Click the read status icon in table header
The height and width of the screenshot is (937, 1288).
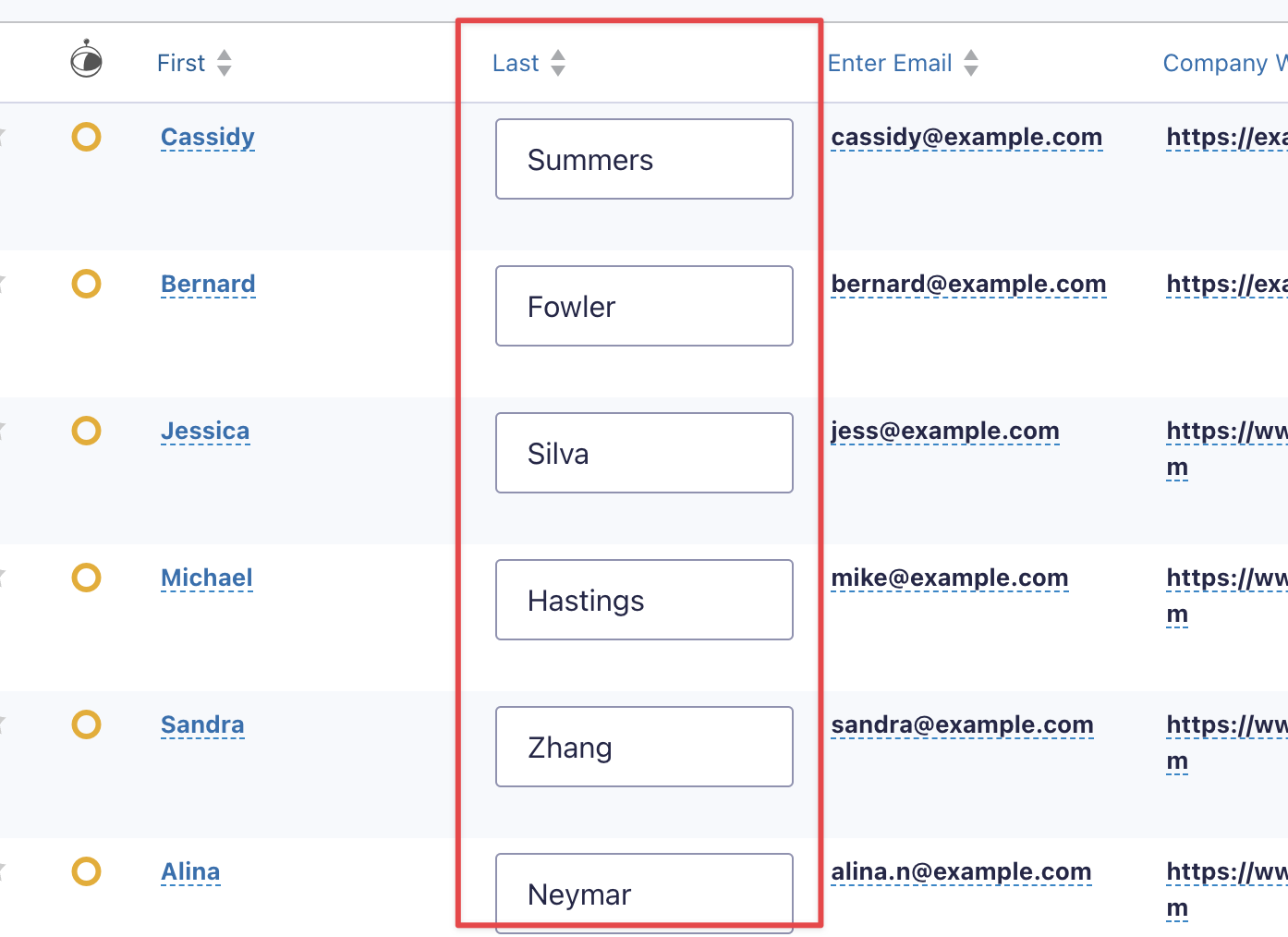(x=86, y=61)
